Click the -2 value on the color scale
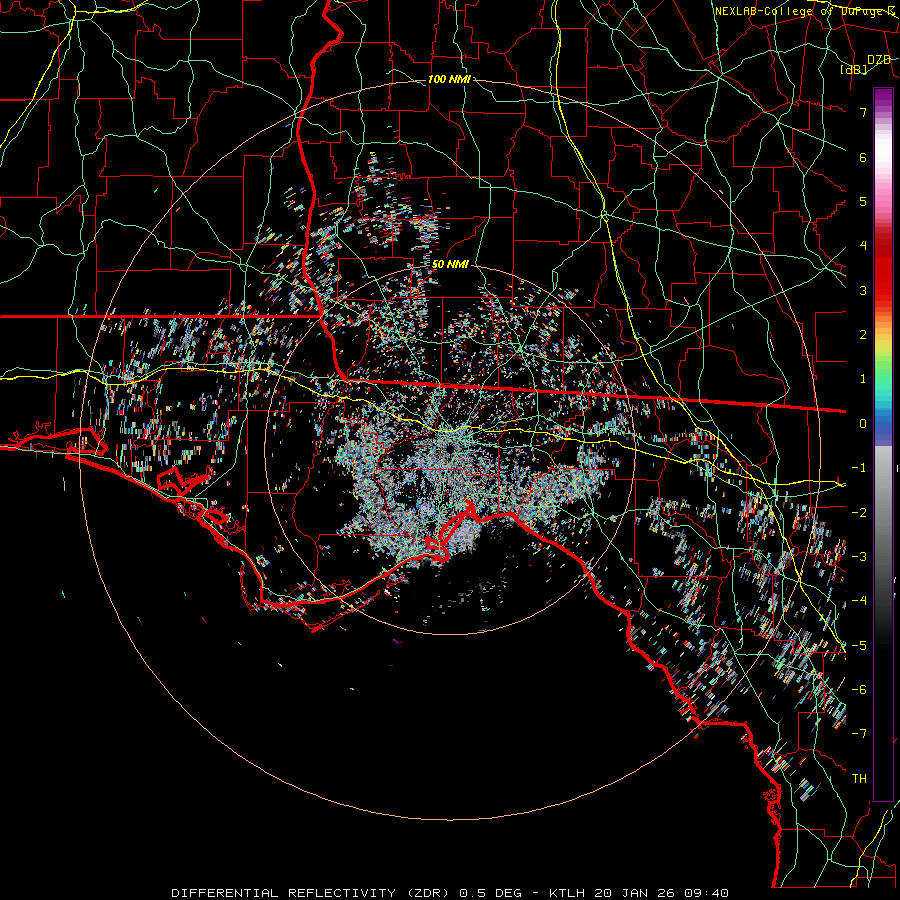This screenshot has width=900, height=900. click(x=859, y=512)
